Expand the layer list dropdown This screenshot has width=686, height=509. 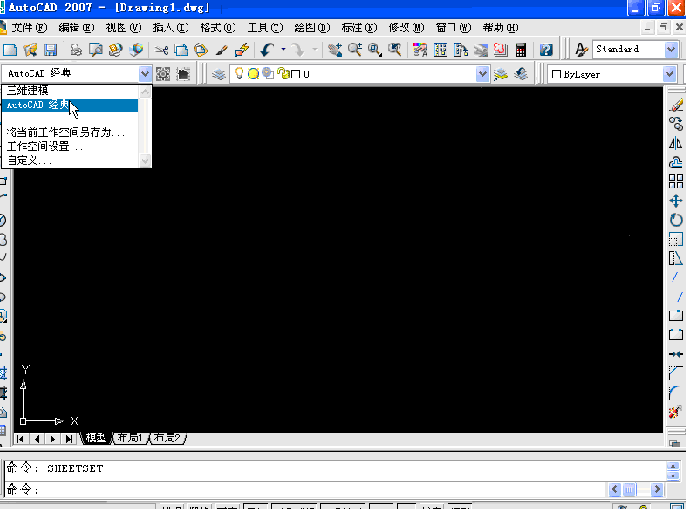pos(483,74)
